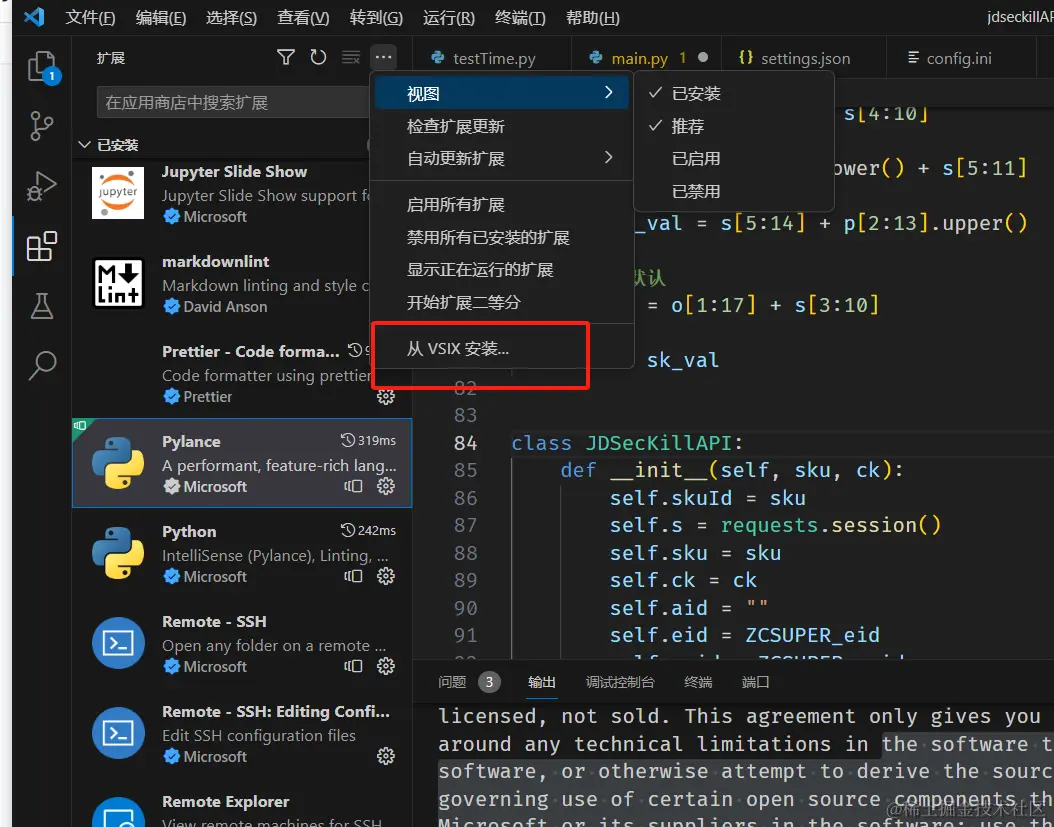The width and height of the screenshot is (1054, 827).
Task: Open the 查看(V) menu
Action: point(303,17)
